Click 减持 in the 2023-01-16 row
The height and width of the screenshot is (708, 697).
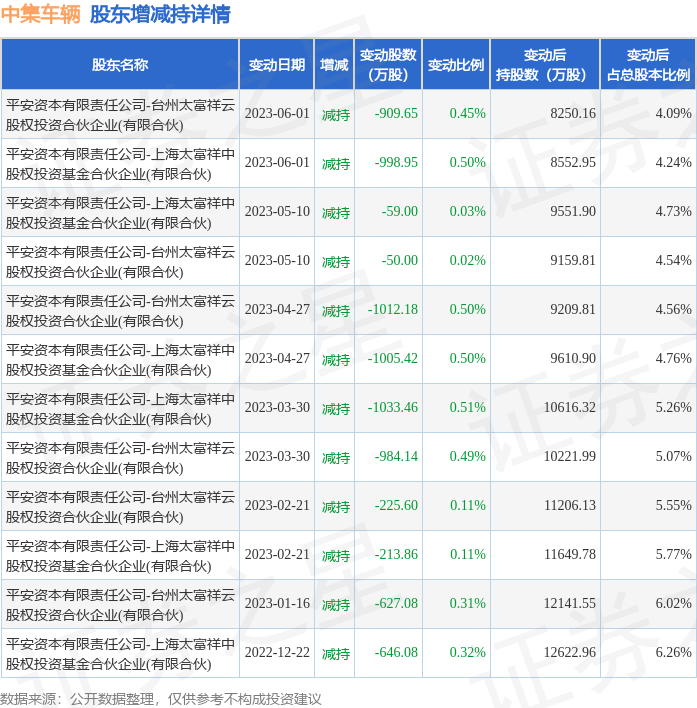(336, 605)
